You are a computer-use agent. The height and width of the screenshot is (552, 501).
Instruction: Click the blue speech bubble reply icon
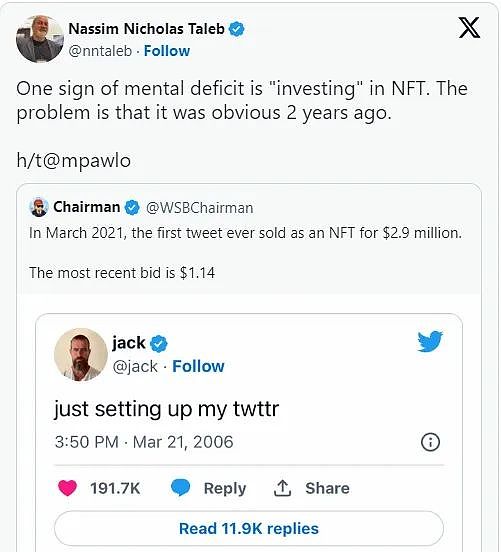[181, 488]
